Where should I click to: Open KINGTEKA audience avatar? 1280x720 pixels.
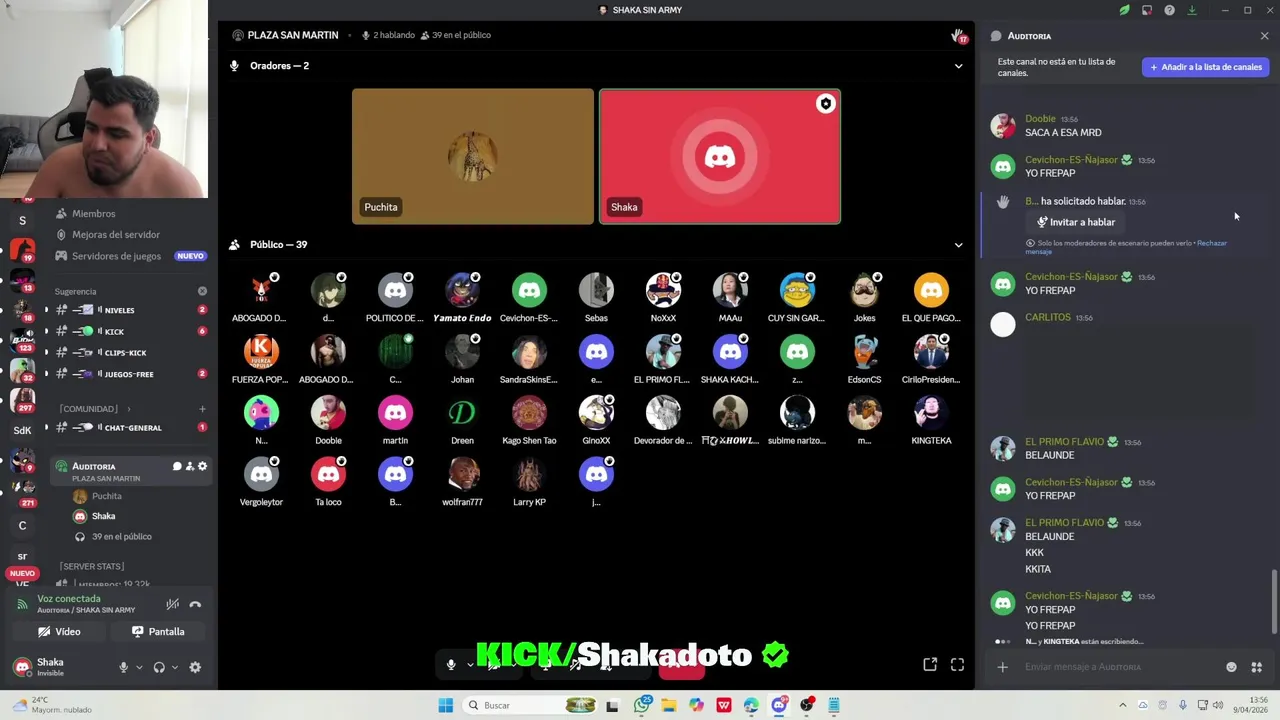[931, 413]
